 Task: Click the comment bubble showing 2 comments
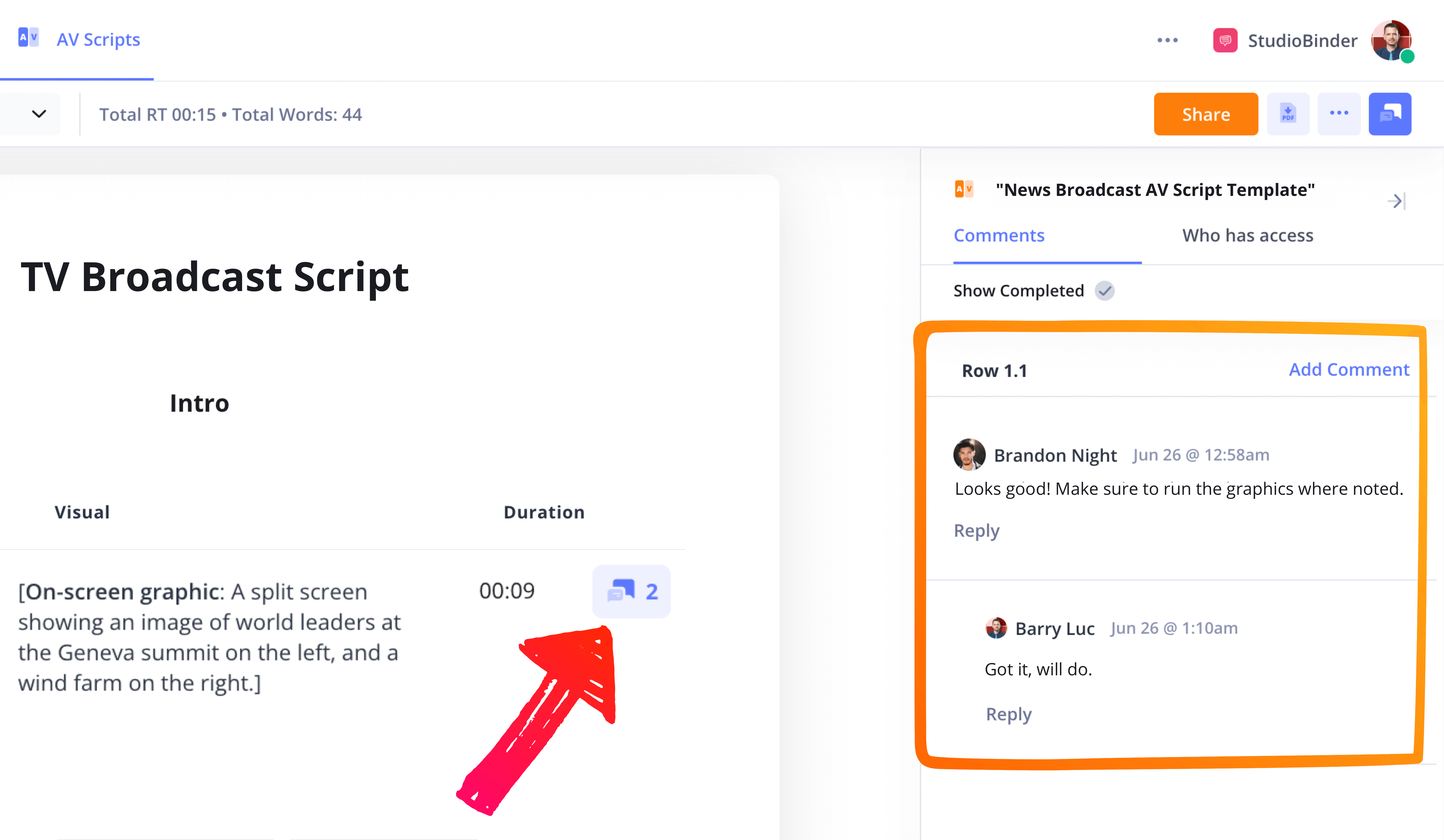[631, 591]
